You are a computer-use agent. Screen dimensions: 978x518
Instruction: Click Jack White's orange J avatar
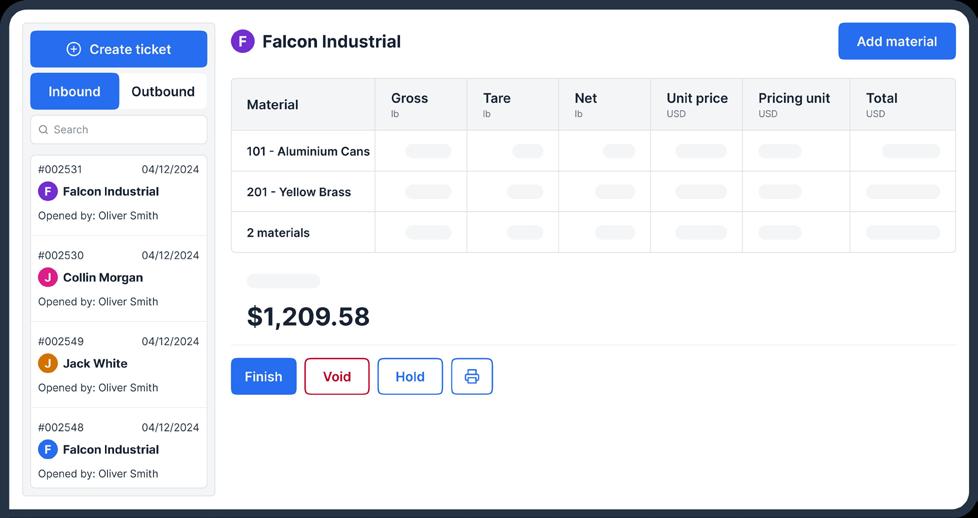point(47,363)
